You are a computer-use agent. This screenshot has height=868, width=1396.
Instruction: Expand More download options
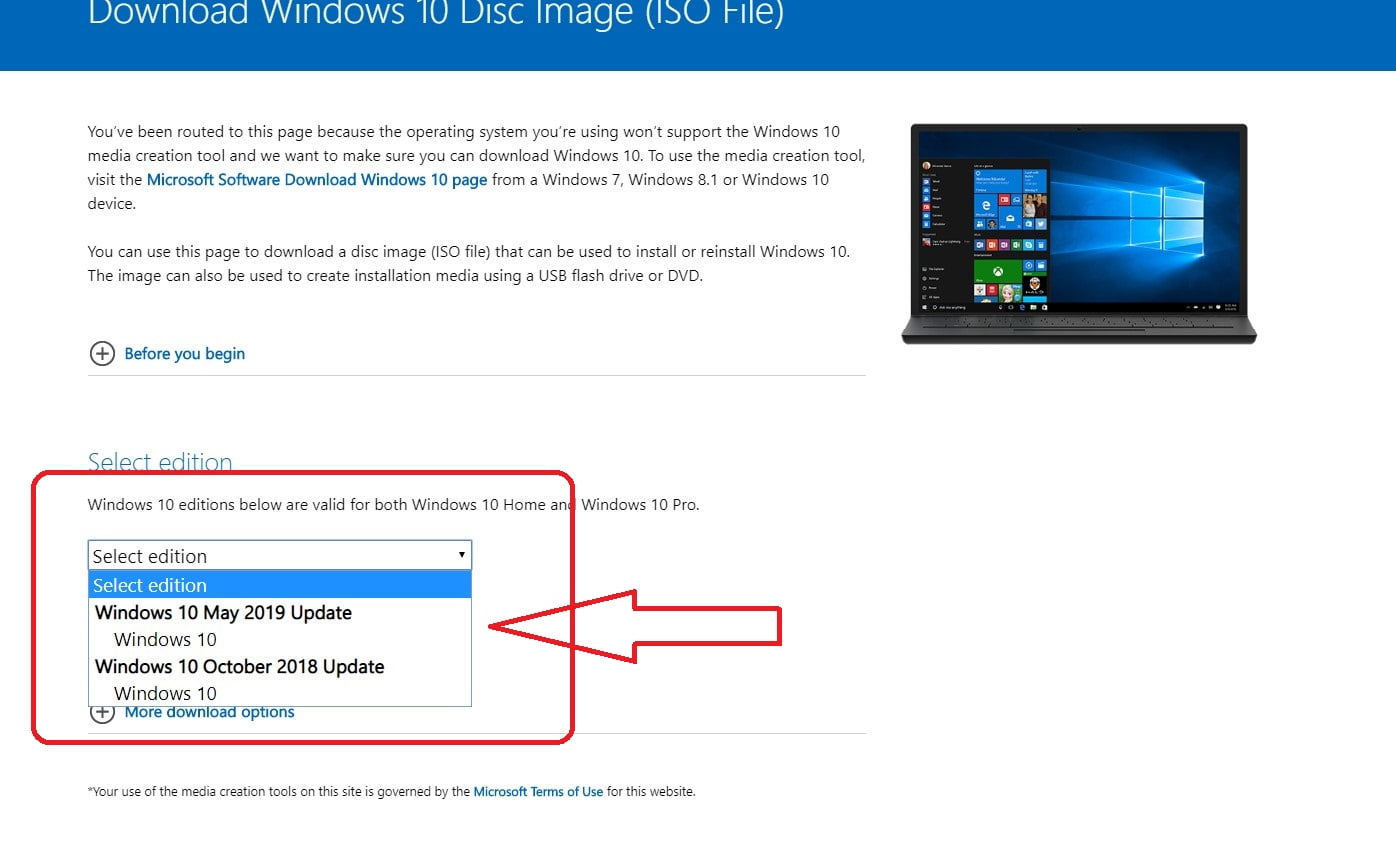(210, 713)
